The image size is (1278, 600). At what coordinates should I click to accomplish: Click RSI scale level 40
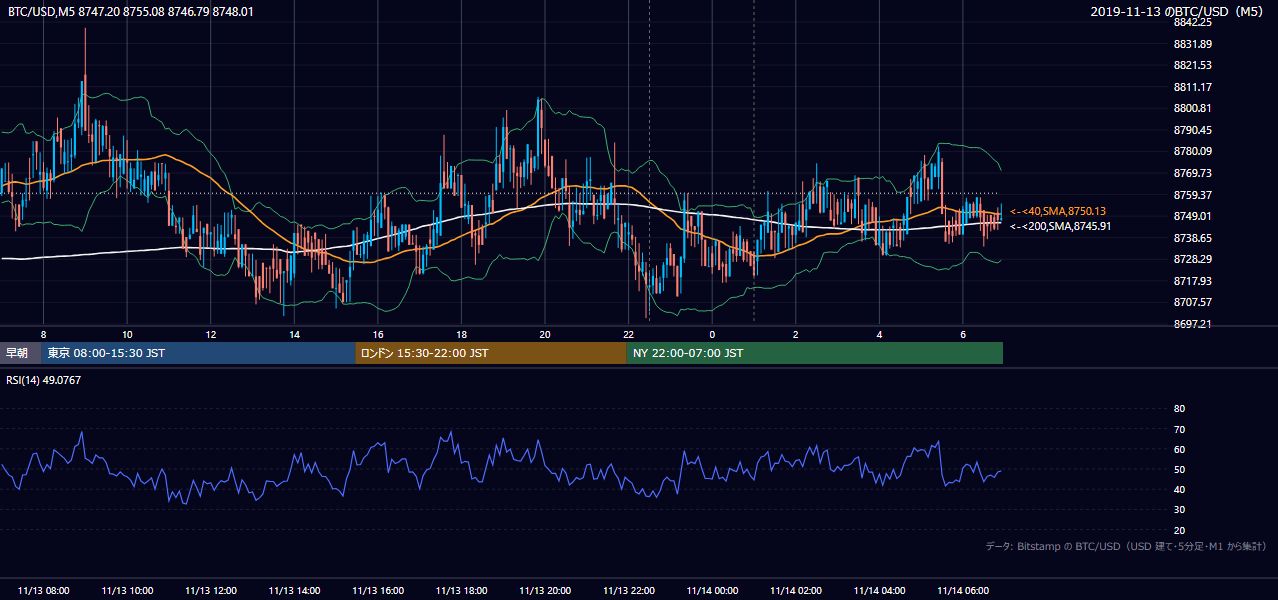pos(1179,489)
